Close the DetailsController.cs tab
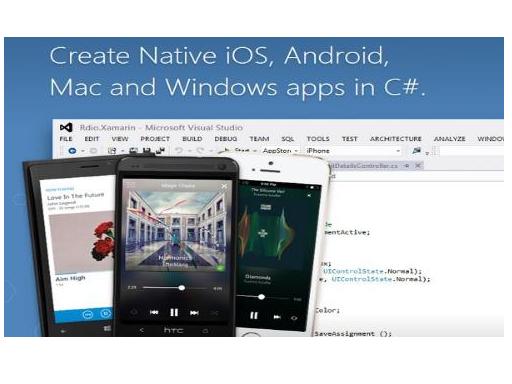Image resolution: width=512 pixels, height=384 pixels. pos(418,165)
